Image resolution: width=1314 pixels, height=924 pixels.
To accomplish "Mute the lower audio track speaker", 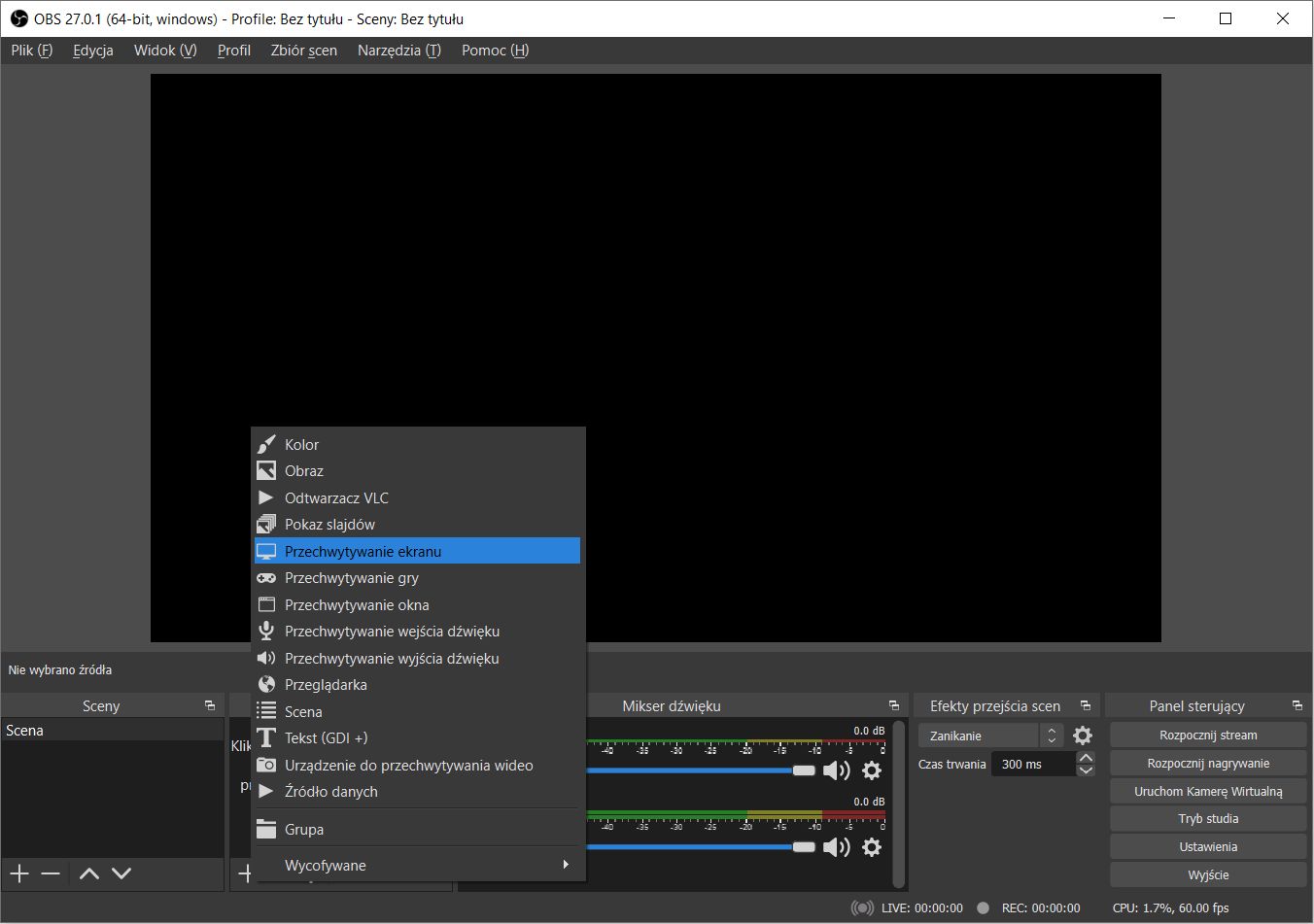I will tap(836, 846).
